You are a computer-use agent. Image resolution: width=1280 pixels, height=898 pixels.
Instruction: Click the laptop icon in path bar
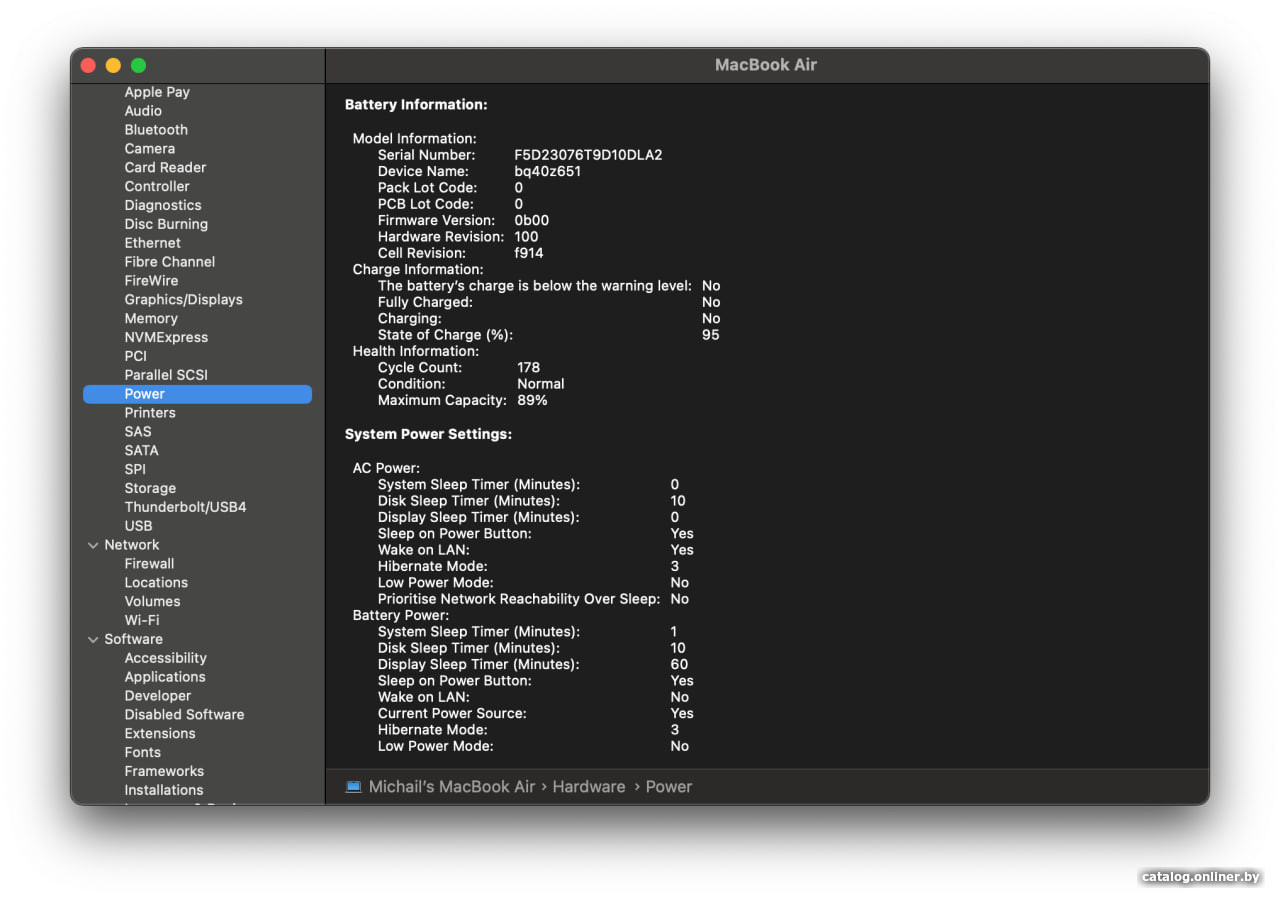click(353, 787)
